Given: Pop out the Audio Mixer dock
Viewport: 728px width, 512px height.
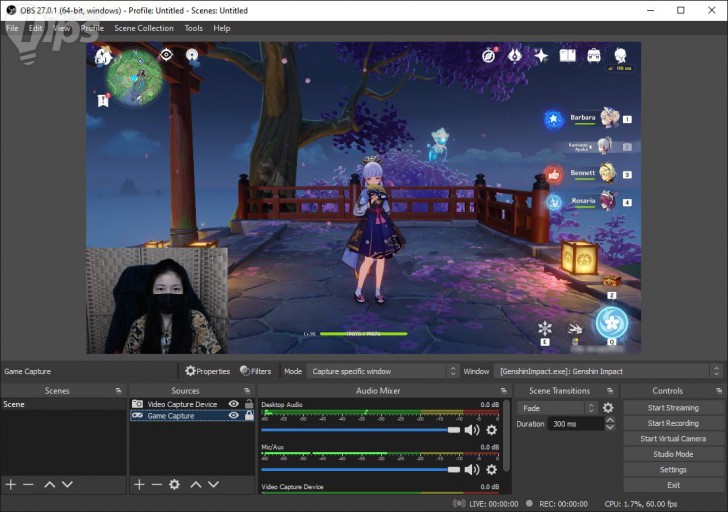Looking at the screenshot, I should point(504,391).
